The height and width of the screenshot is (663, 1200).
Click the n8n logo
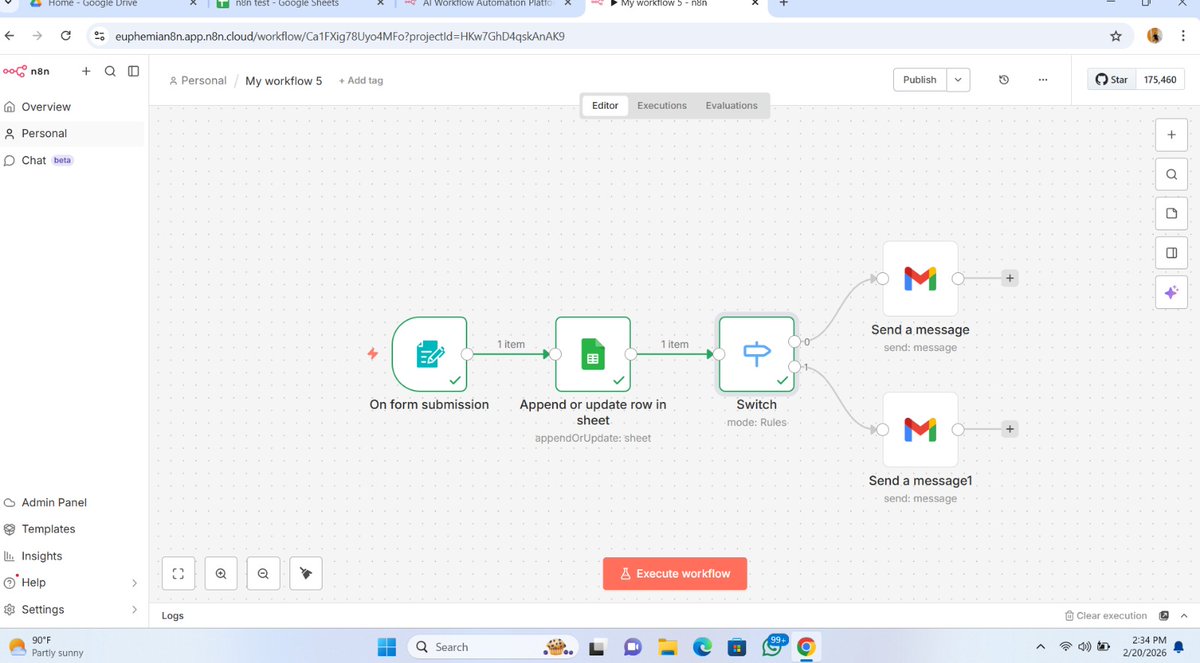point(26,71)
